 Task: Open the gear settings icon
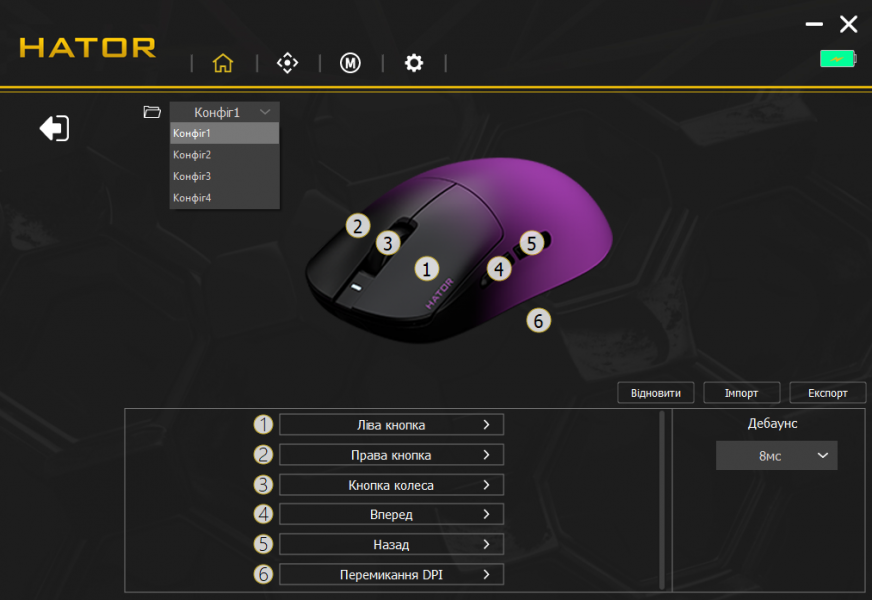[414, 63]
